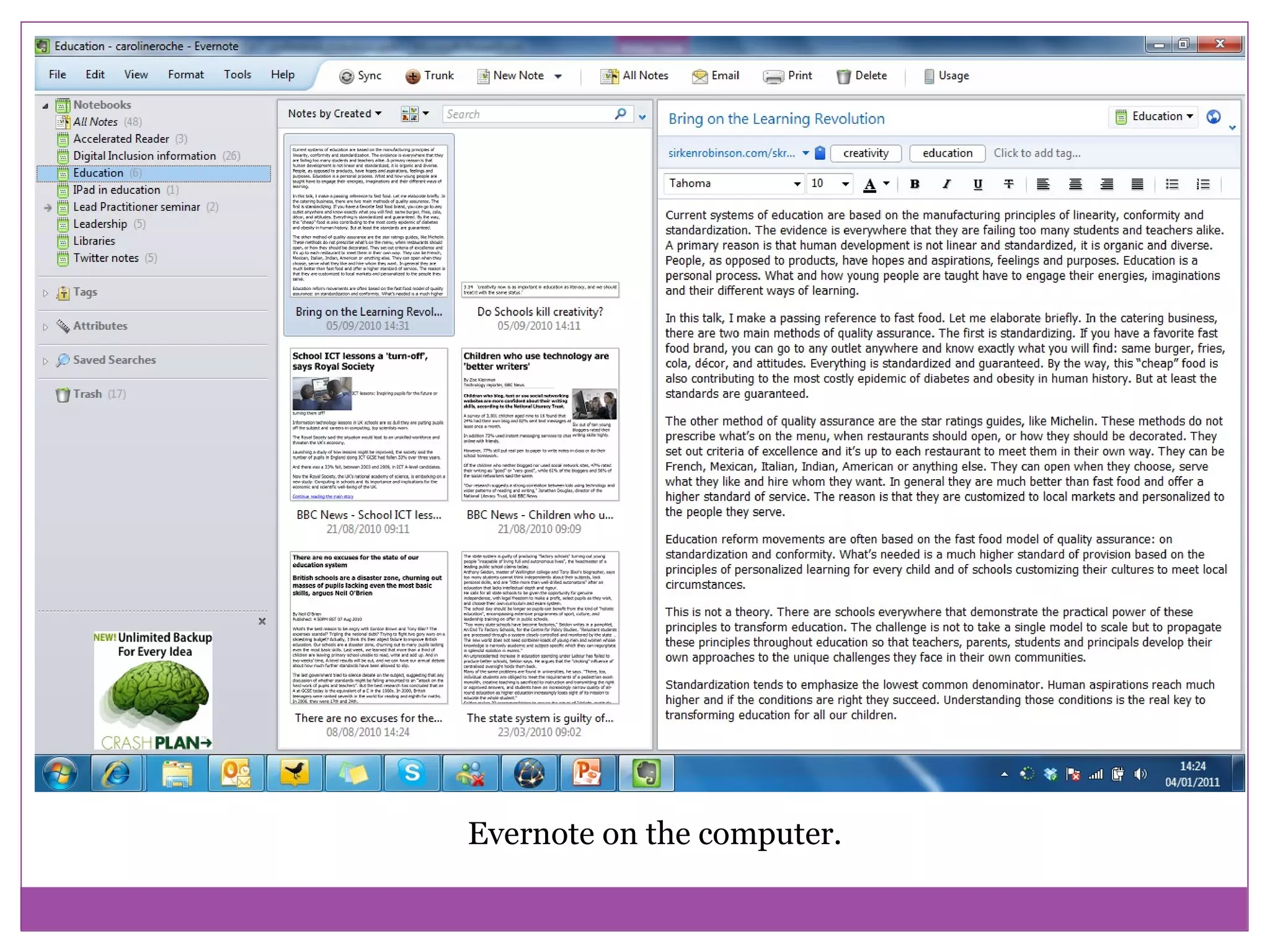Open the View menu
The width and height of the screenshot is (1270, 952).
(x=136, y=74)
